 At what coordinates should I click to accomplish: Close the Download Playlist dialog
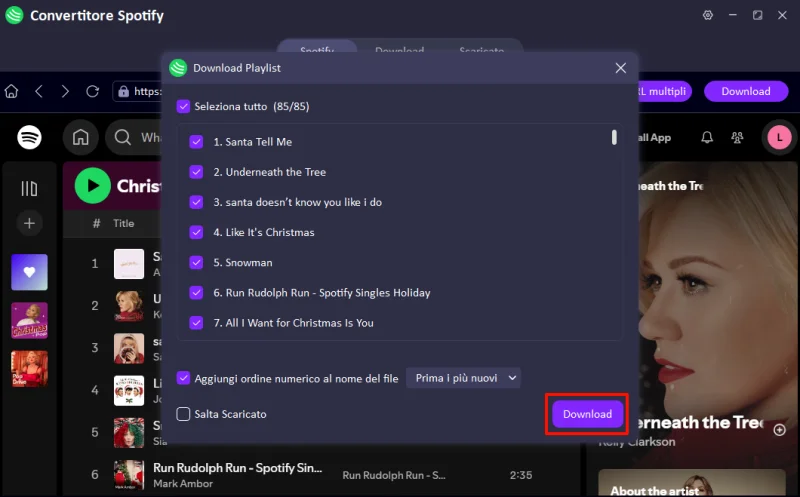(x=620, y=68)
